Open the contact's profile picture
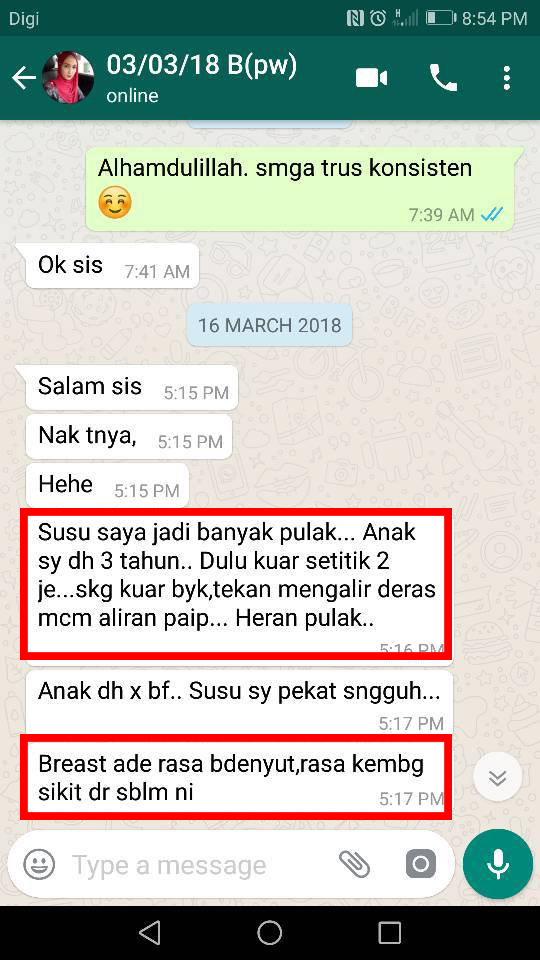This screenshot has height=960, width=540. click(68, 78)
